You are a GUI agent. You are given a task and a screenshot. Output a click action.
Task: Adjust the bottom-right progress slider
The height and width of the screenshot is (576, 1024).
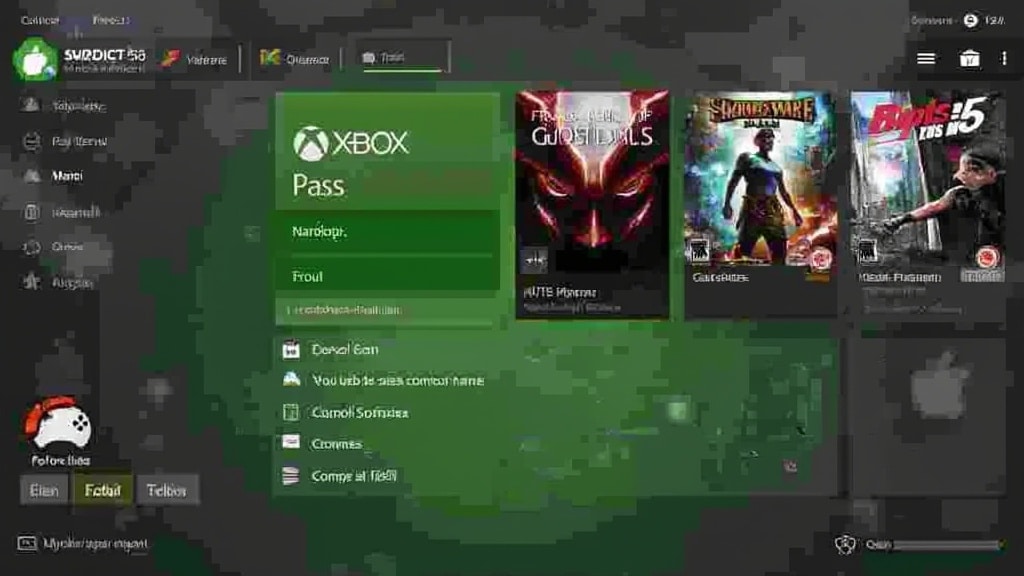(947, 544)
